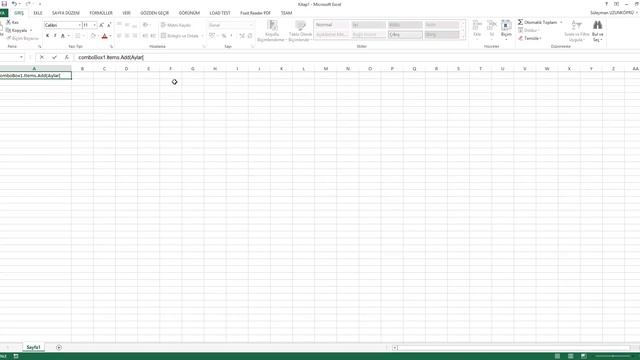Image resolution: width=640 pixels, height=360 pixels.
Task: Switch to VERİ ribbon tab
Action: (126, 13)
